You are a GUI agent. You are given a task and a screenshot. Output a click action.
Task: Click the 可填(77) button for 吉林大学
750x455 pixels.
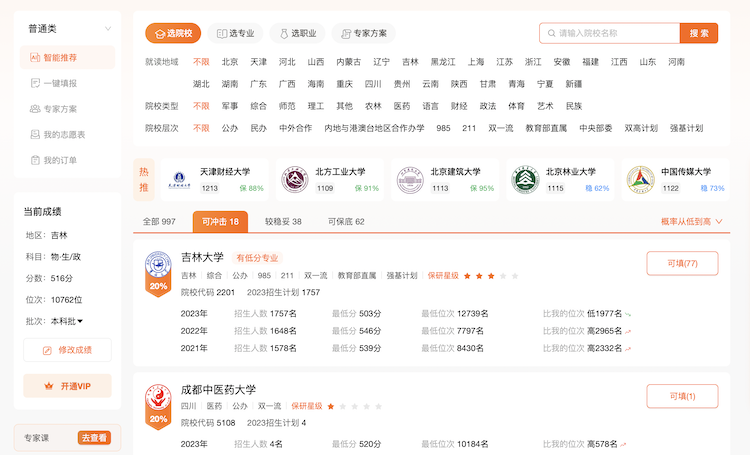tap(682, 263)
